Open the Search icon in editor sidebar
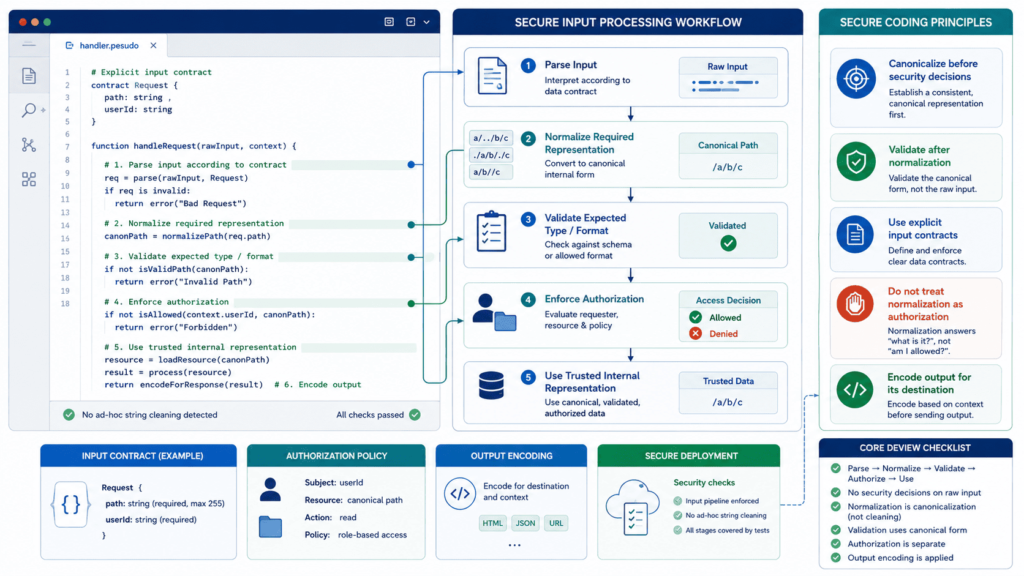Image resolution: width=1024 pixels, height=576 pixels. click(29, 110)
